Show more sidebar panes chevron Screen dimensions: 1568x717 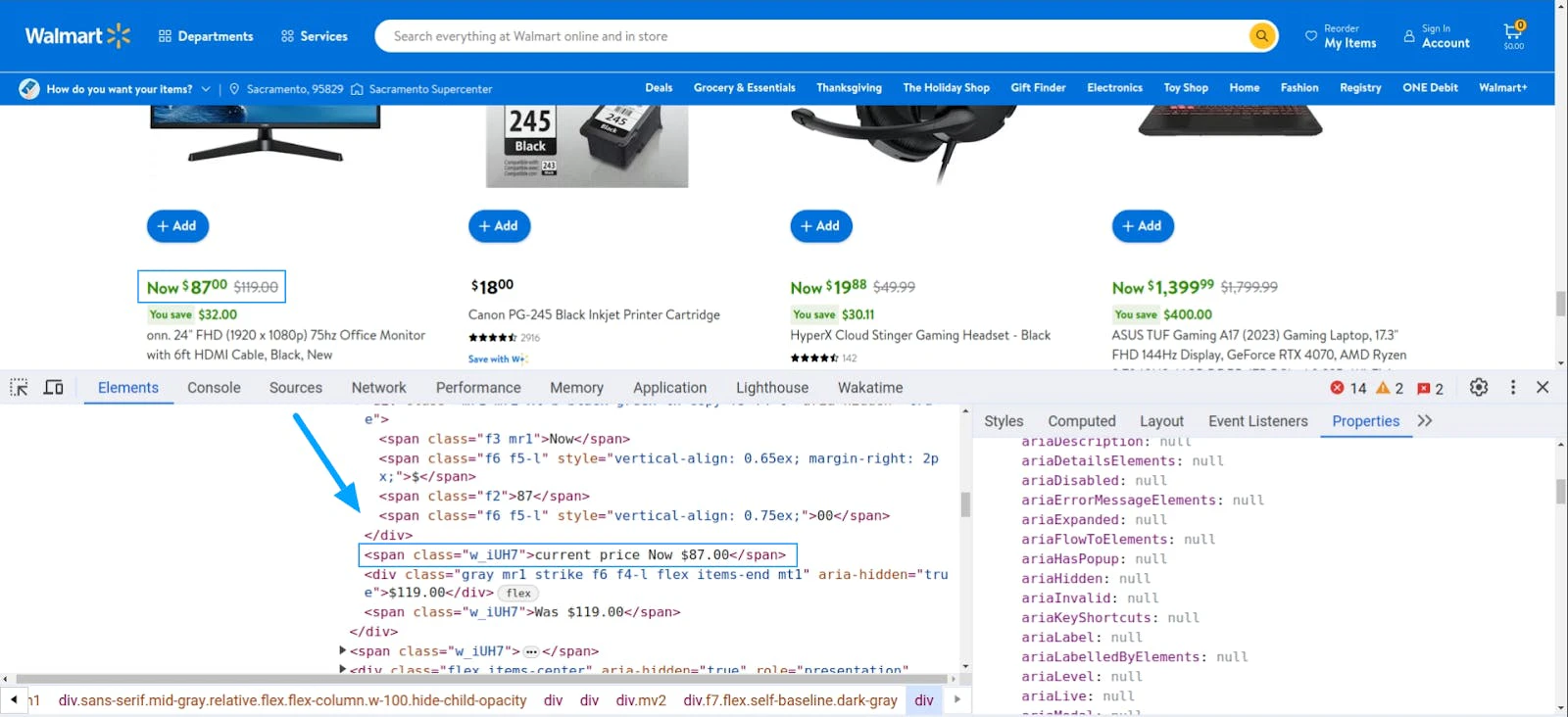pos(1425,420)
